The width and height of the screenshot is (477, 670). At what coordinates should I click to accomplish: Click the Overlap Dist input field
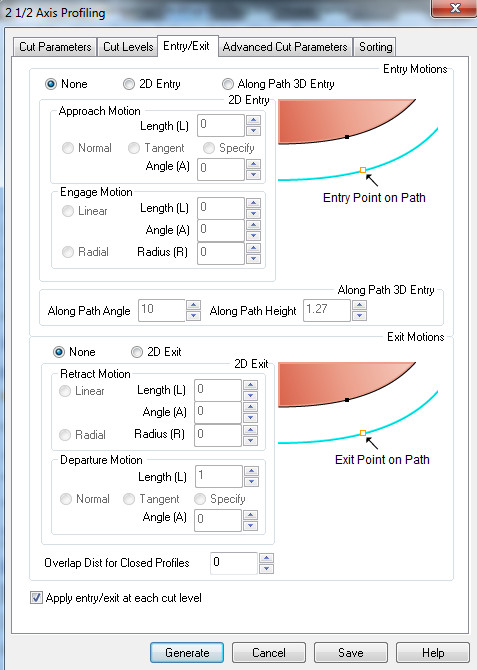point(234,563)
